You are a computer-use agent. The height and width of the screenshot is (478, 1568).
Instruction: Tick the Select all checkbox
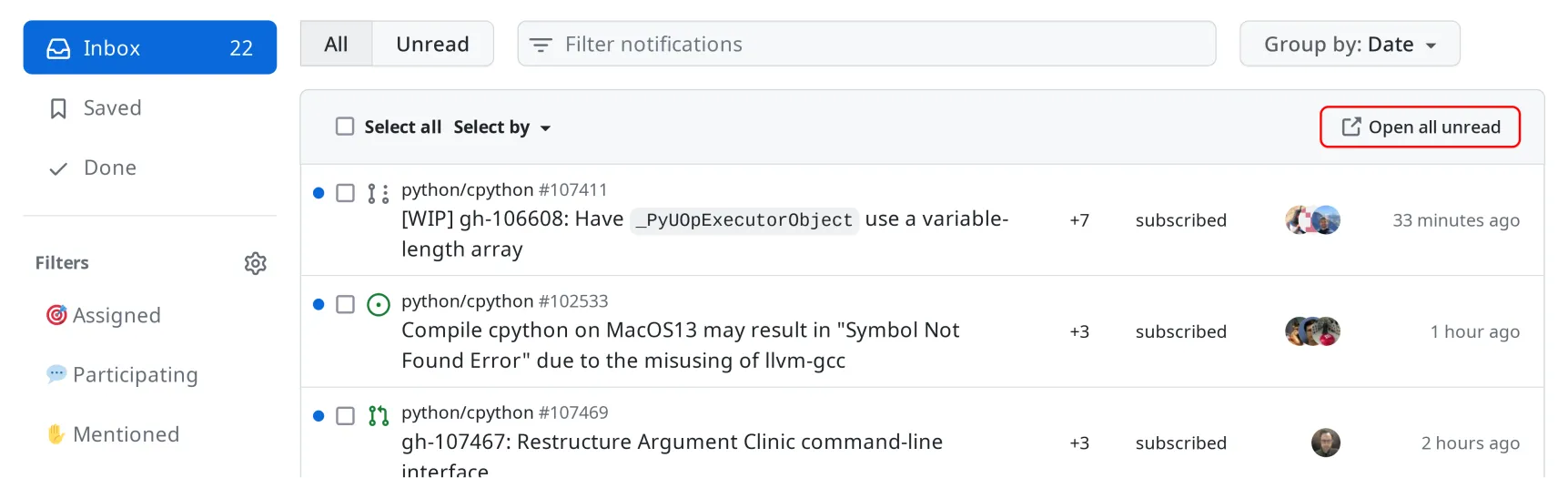[345, 127]
